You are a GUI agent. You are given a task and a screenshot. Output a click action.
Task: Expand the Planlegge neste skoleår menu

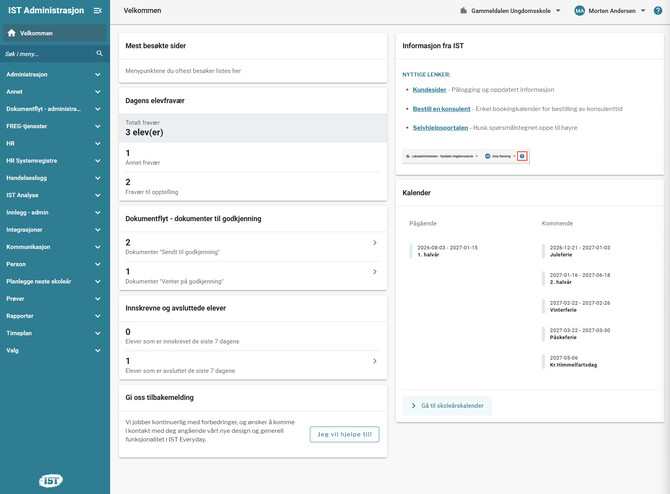pos(54,281)
